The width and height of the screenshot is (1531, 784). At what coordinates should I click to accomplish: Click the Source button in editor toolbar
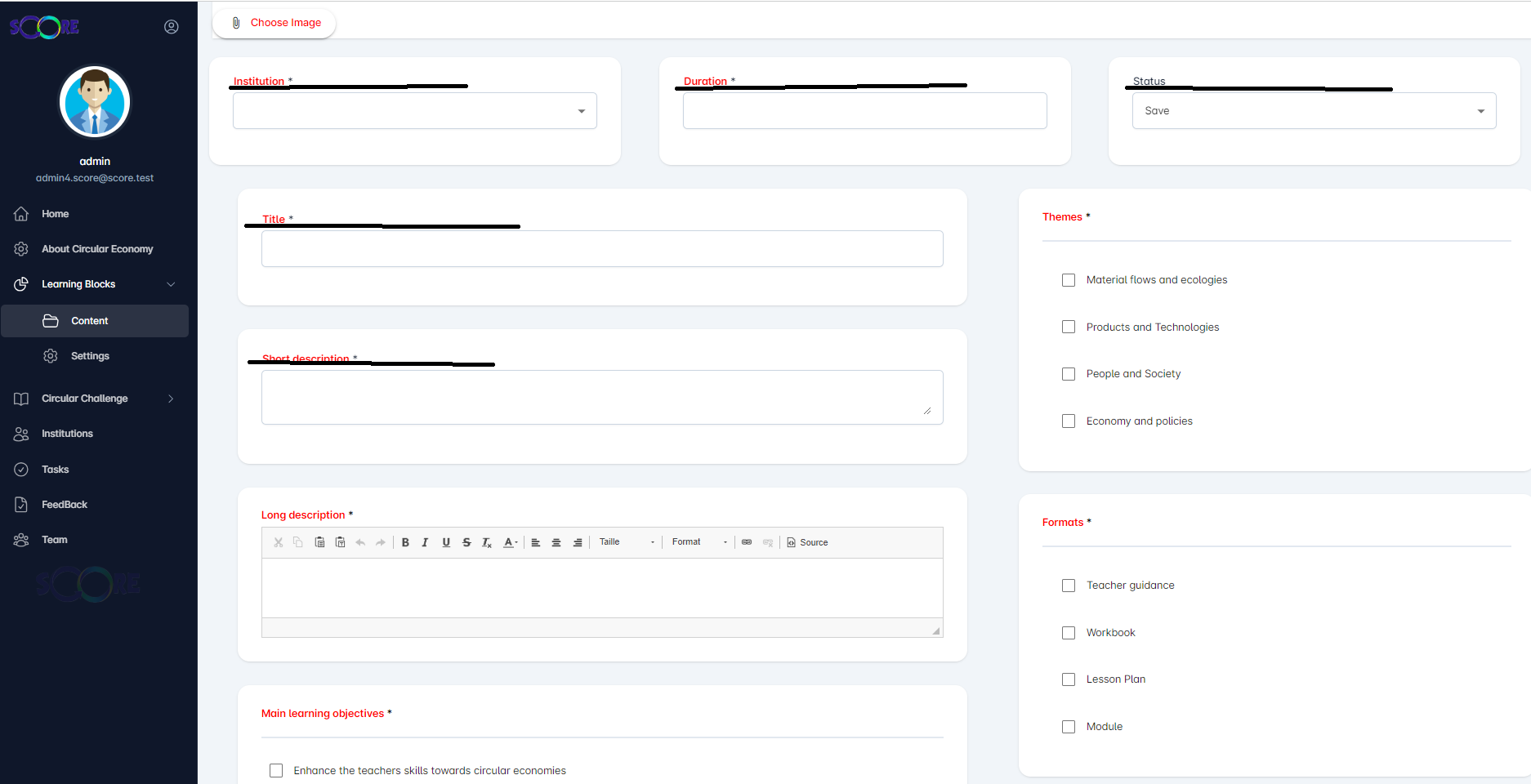point(807,542)
